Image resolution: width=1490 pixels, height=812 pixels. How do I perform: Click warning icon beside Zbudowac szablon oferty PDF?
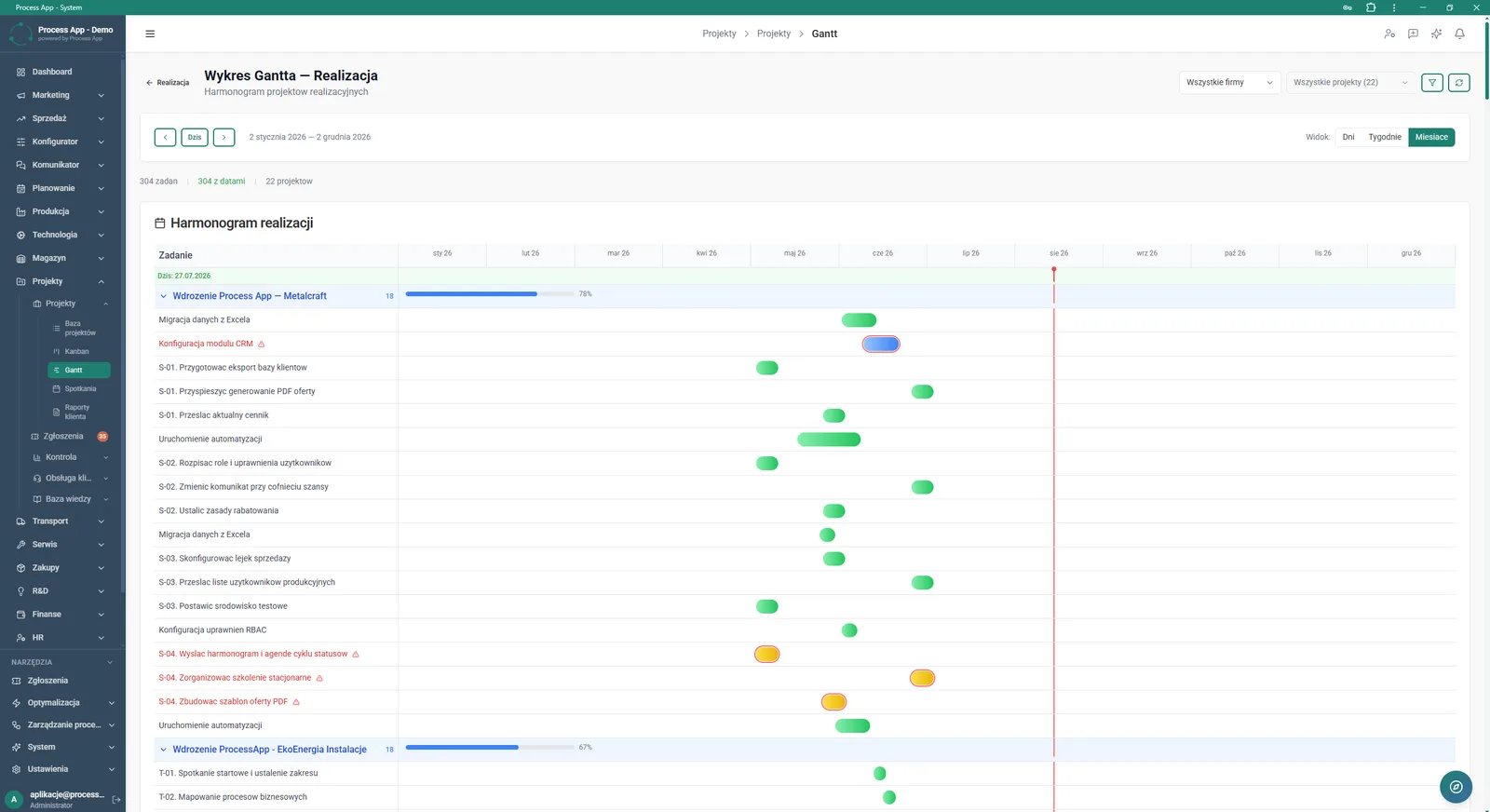296,702
